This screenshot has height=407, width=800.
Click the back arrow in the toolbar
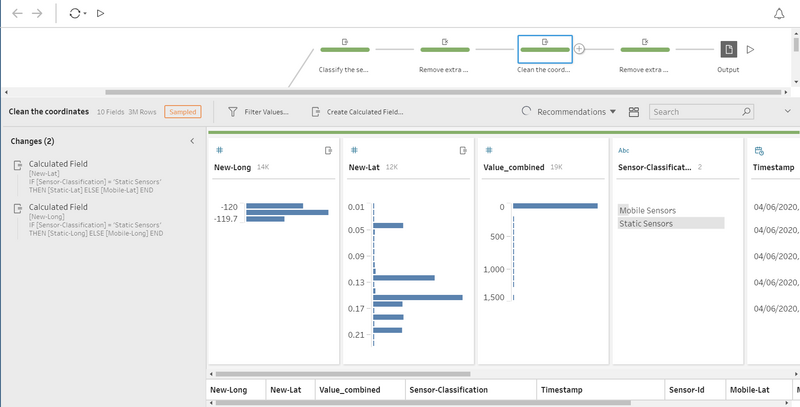[17, 14]
